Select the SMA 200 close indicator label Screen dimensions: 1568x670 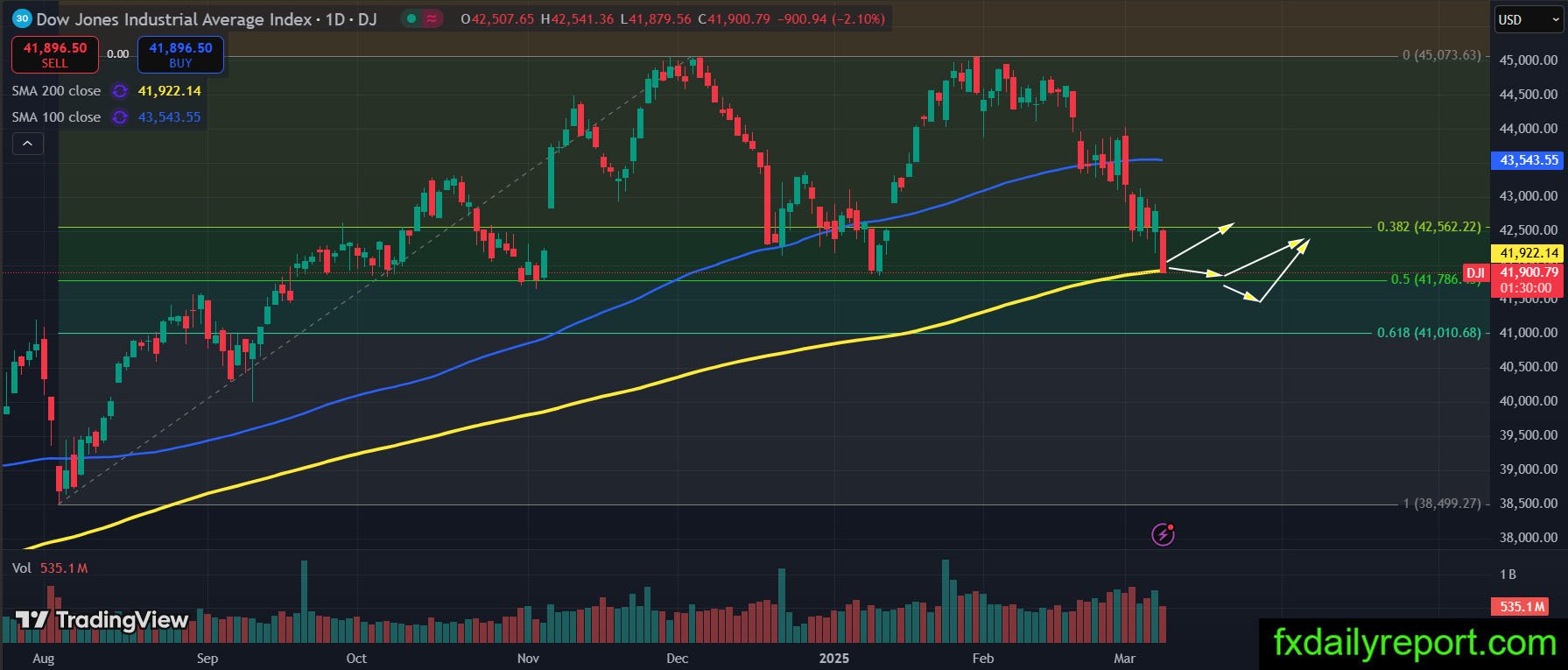click(56, 91)
